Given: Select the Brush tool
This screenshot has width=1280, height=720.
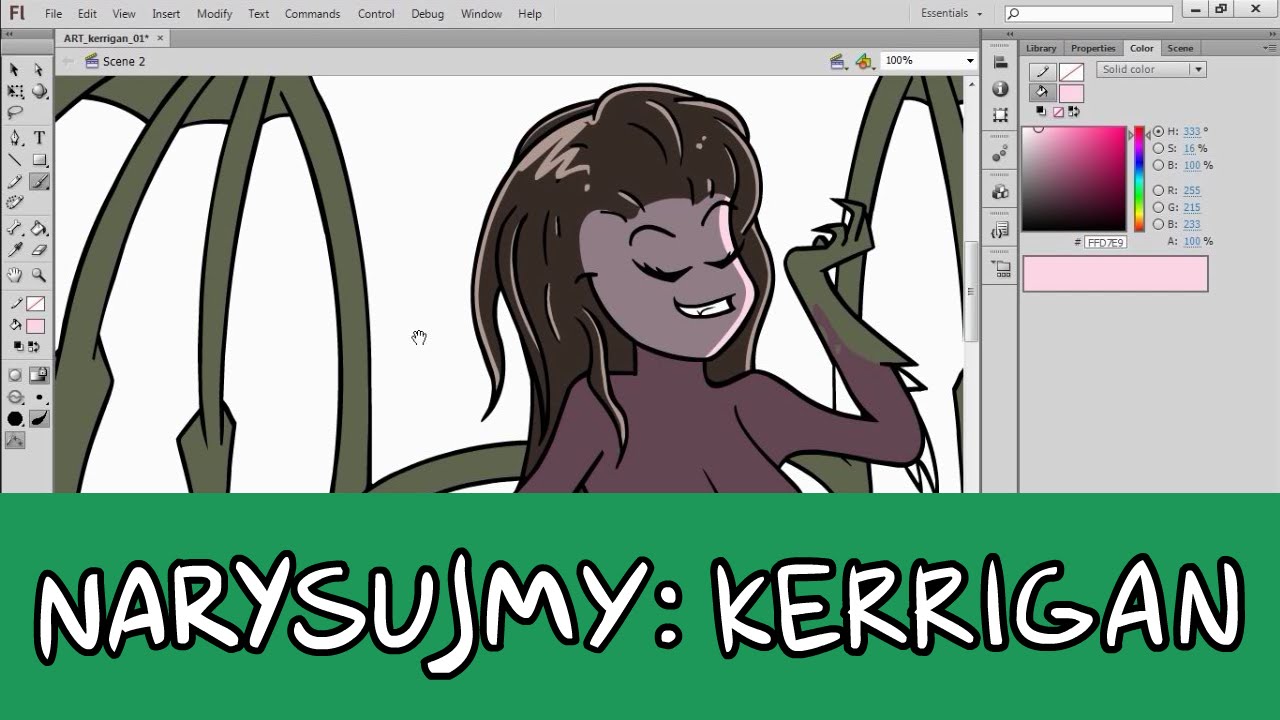Looking at the screenshot, I should 39,182.
